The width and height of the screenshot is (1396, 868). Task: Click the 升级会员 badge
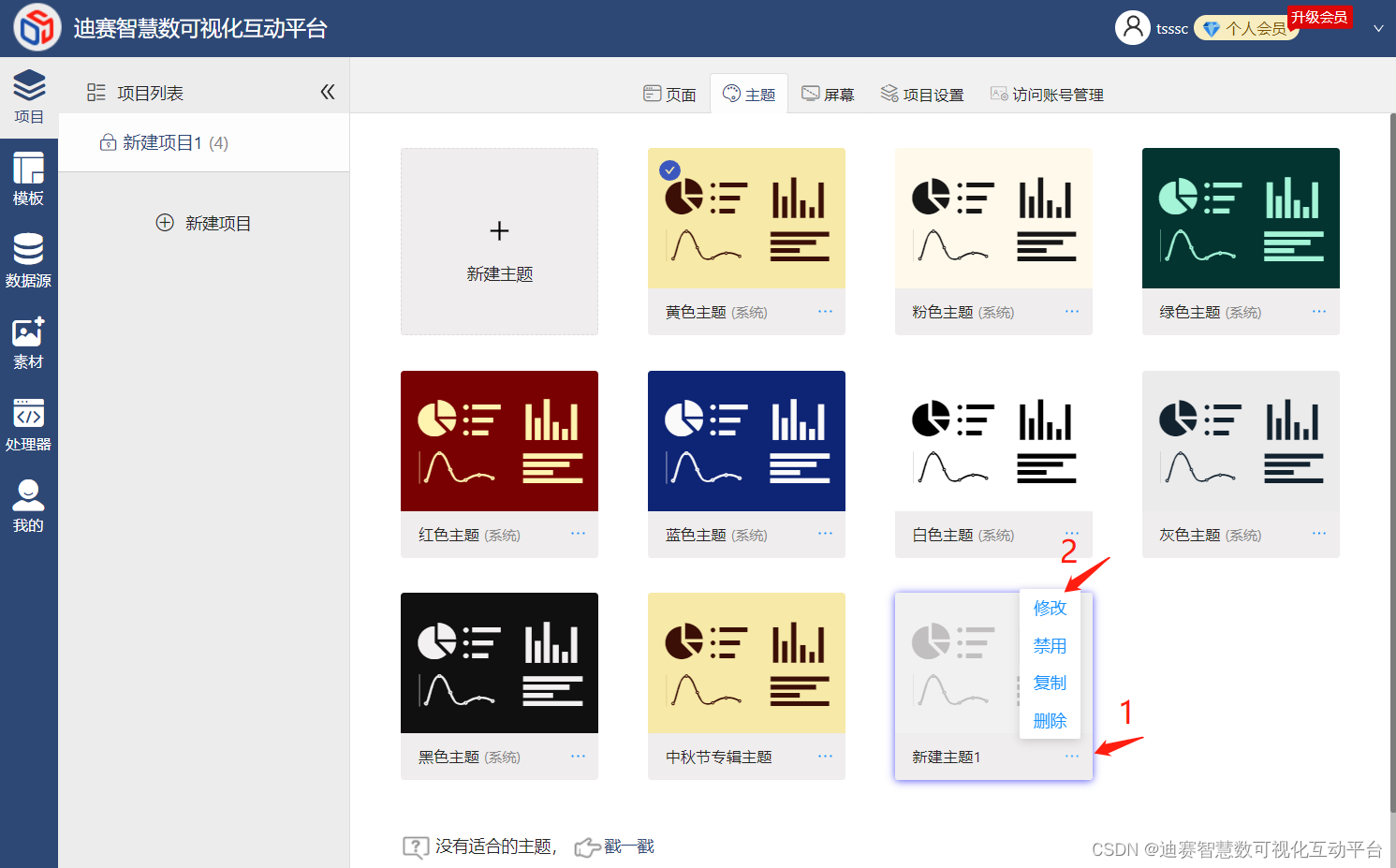(x=1320, y=17)
